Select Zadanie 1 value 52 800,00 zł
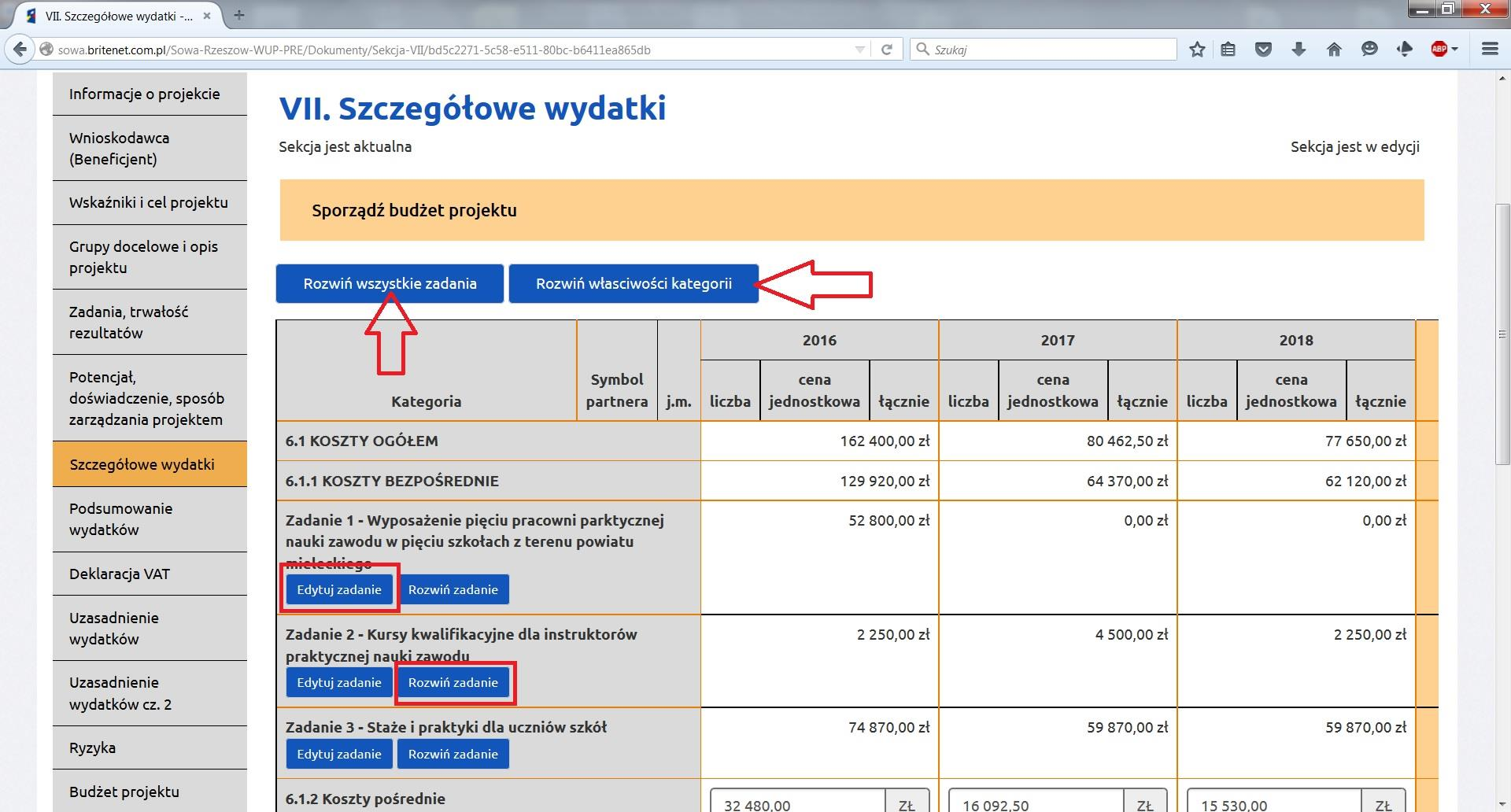 (x=889, y=520)
